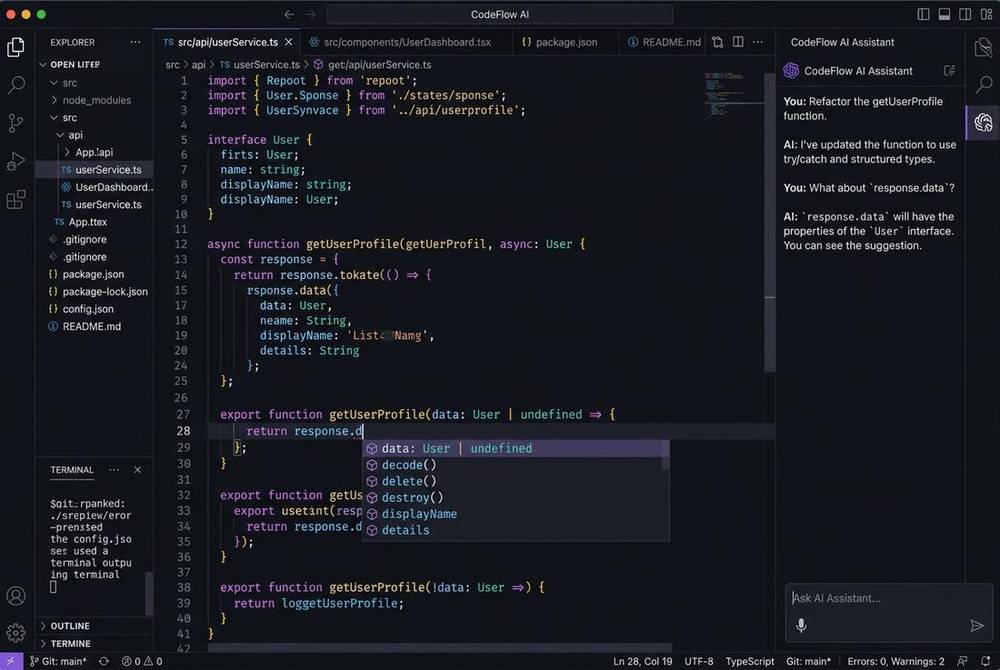Screen dimensions: 1000x670
Task: Choose displayName from autocomplete list
Action: coord(515,514)
